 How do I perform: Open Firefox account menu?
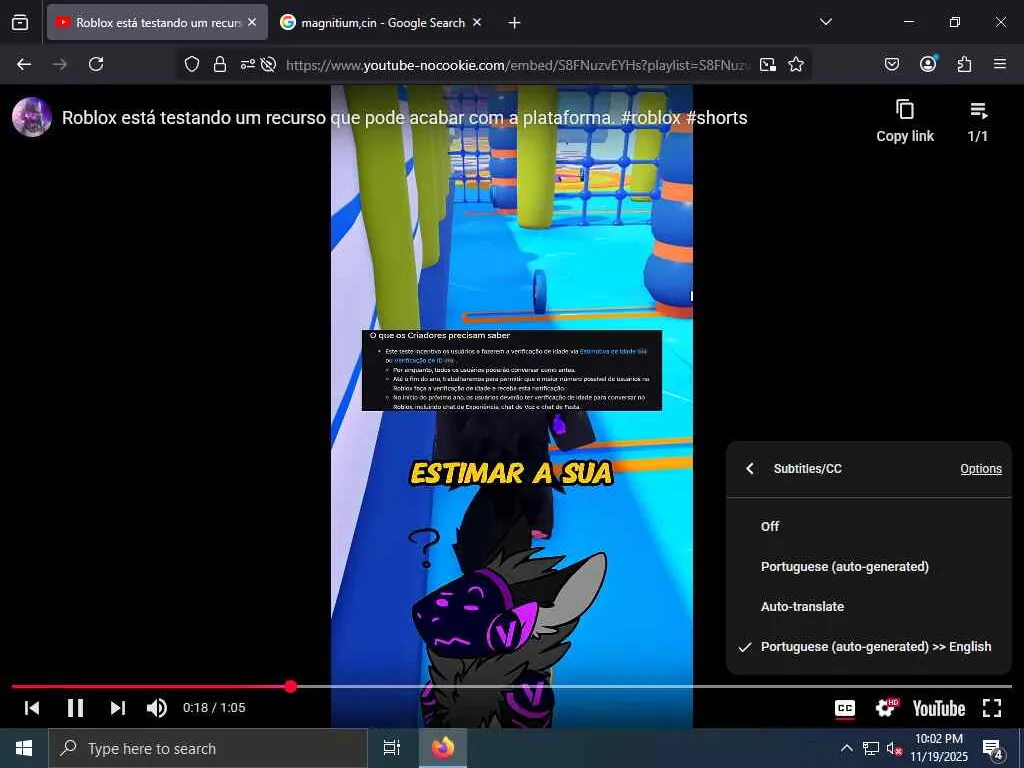coord(928,63)
